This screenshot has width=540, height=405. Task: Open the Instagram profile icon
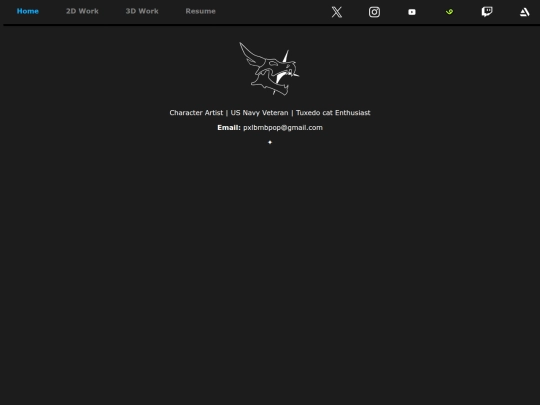click(x=374, y=12)
